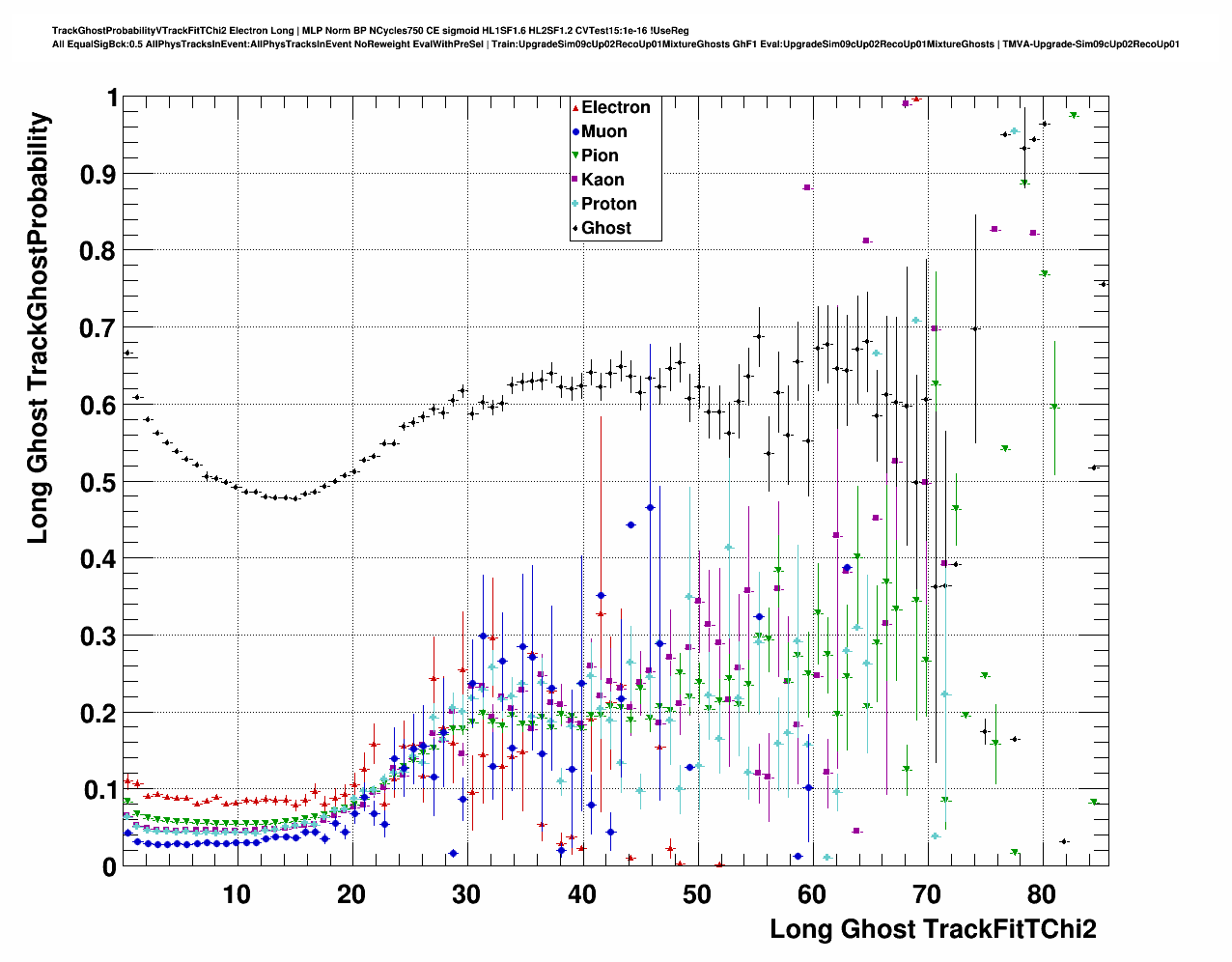
Task: Click the blue circle Muon legend marker
Action: click(575, 132)
